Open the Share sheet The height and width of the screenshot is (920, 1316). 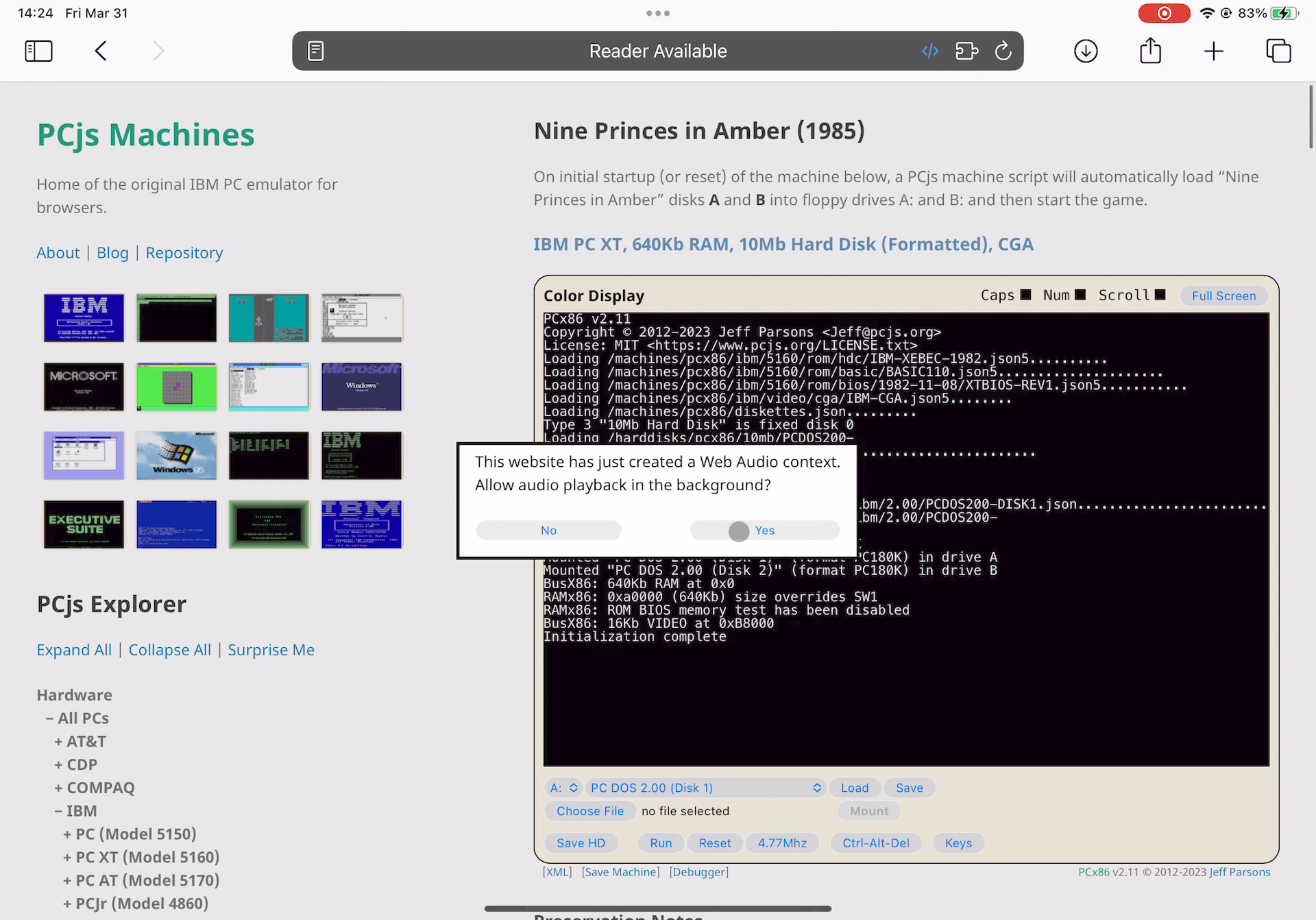pos(1150,51)
